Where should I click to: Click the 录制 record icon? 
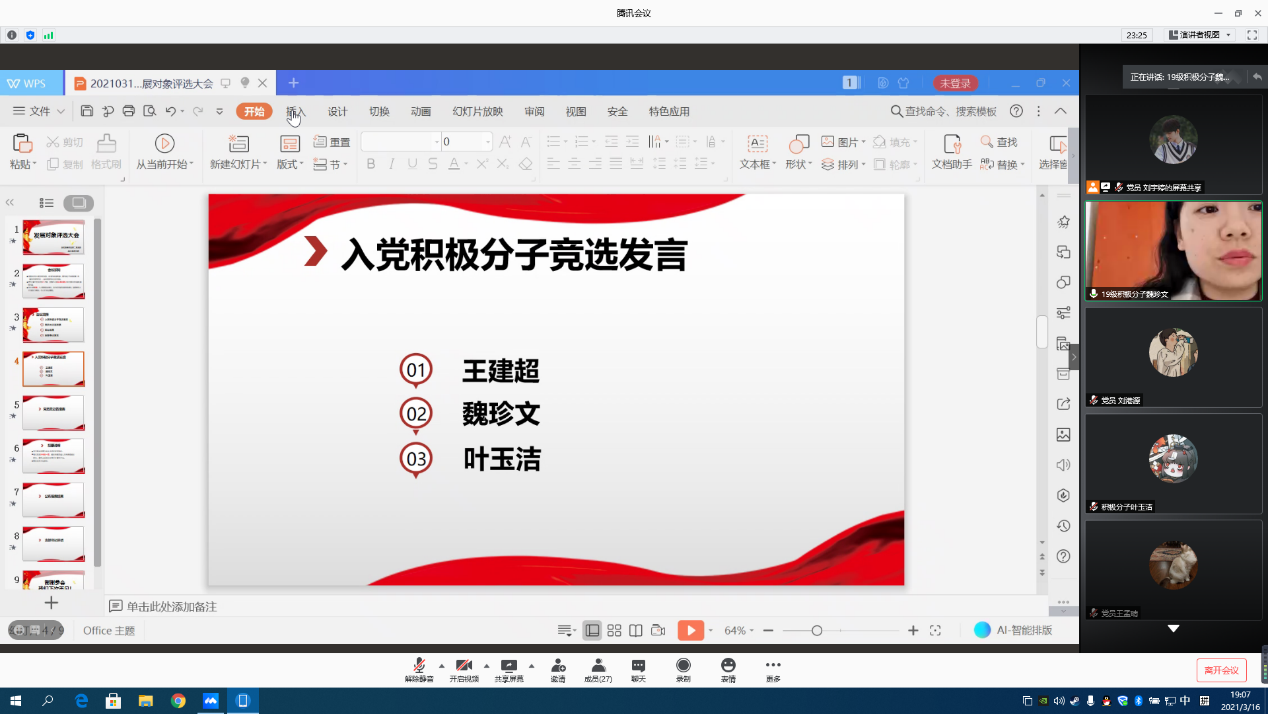[x=683, y=666]
